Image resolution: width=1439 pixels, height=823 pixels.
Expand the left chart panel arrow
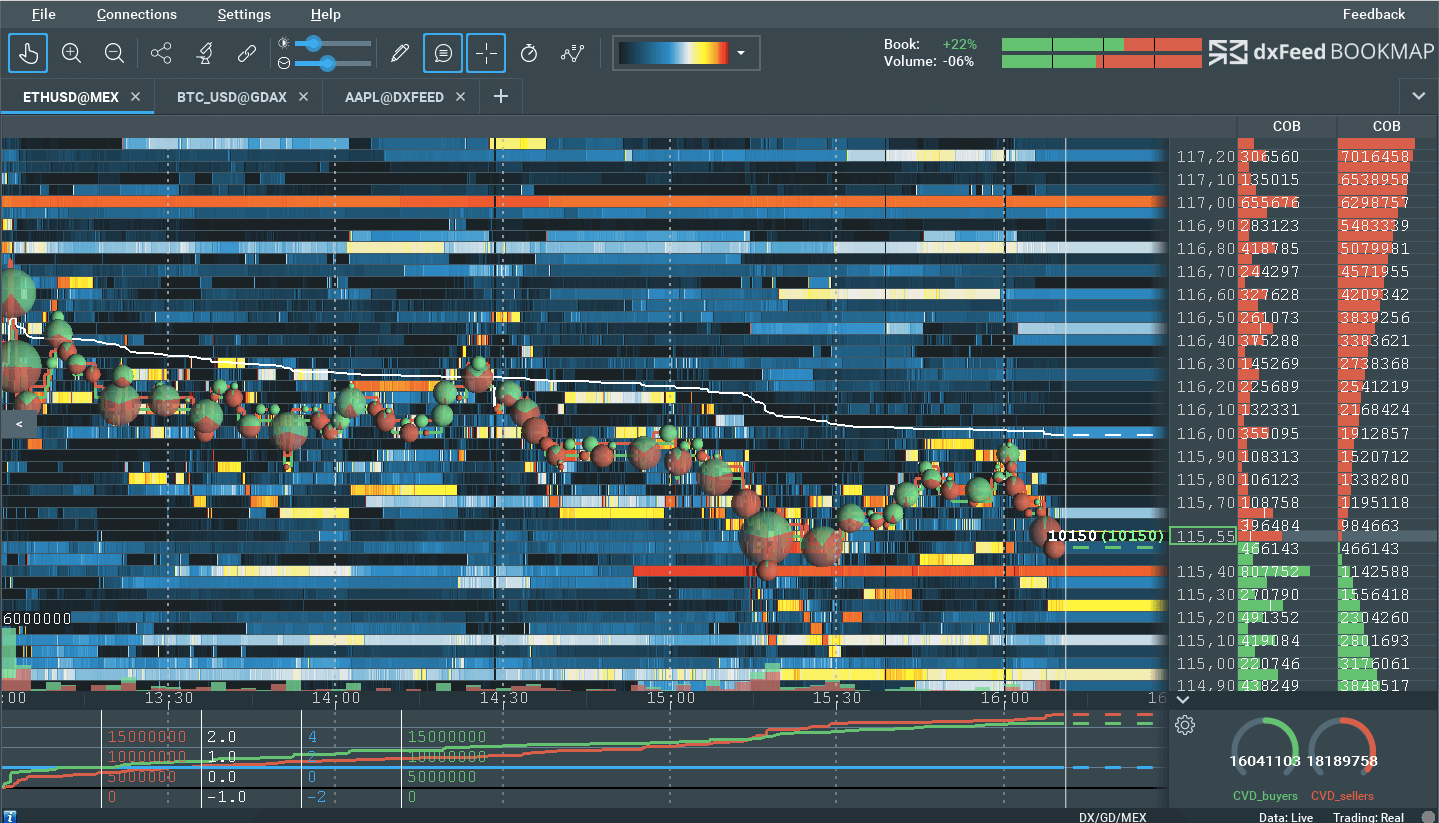(18, 424)
